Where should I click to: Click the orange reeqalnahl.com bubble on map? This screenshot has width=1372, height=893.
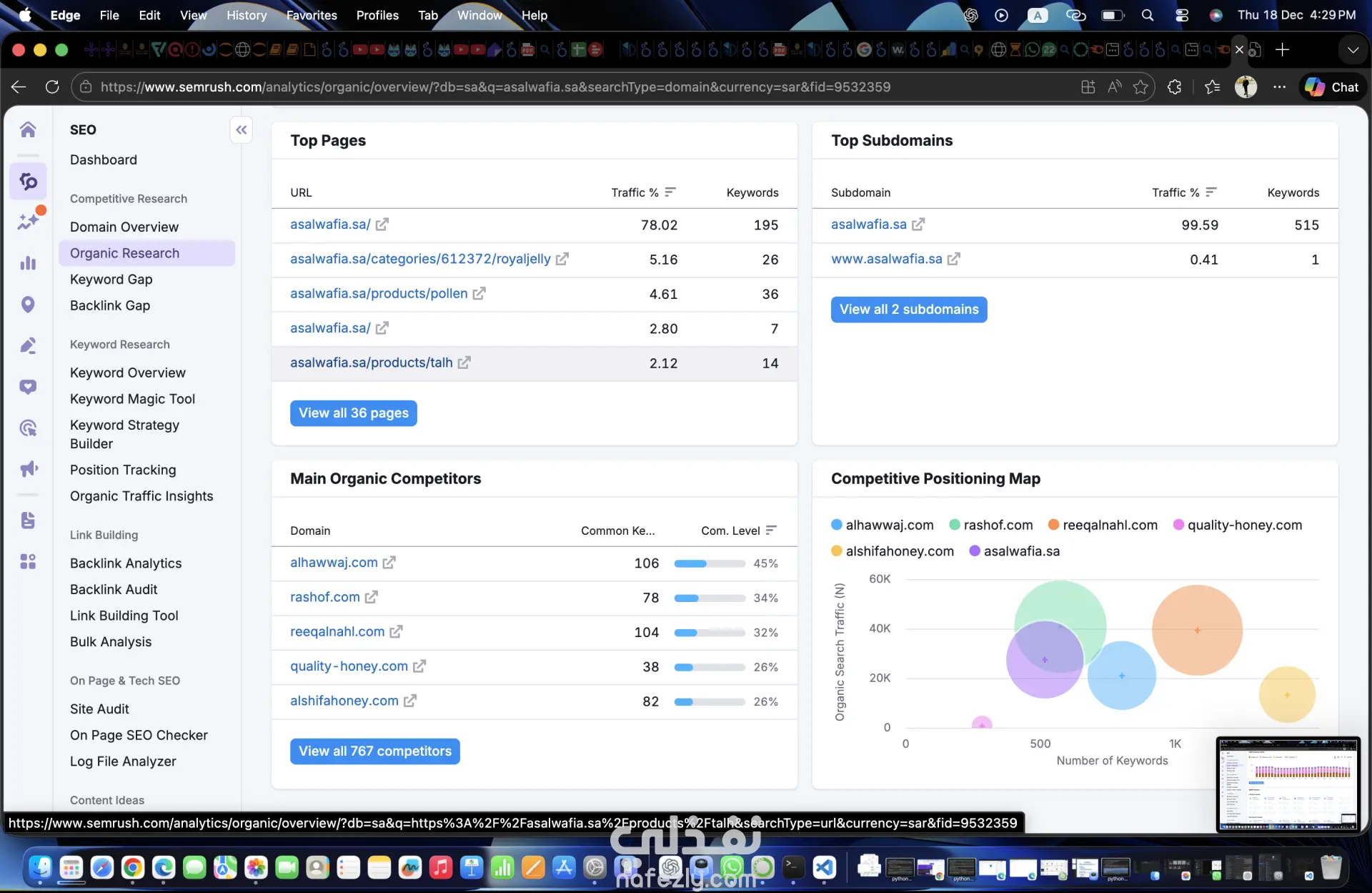[1197, 630]
